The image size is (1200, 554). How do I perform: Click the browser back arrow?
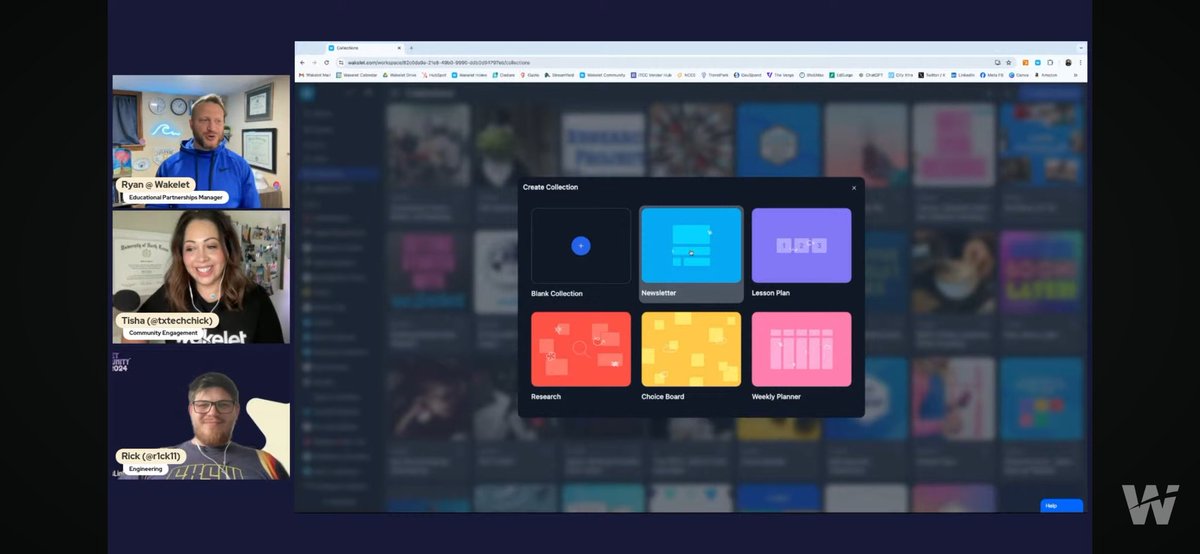tap(302, 63)
